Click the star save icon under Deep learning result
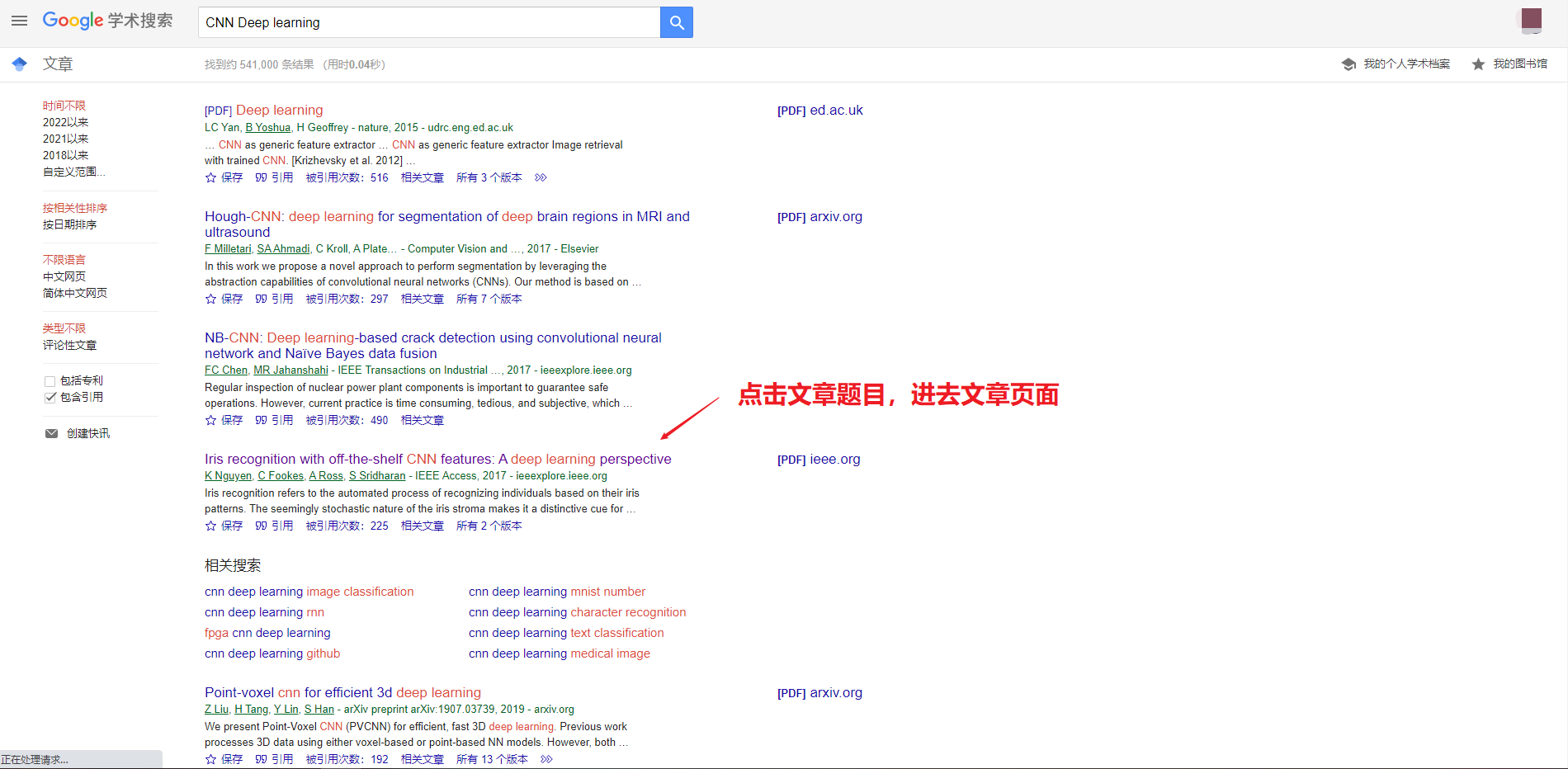This screenshot has height=769, width=1568. 210,177
